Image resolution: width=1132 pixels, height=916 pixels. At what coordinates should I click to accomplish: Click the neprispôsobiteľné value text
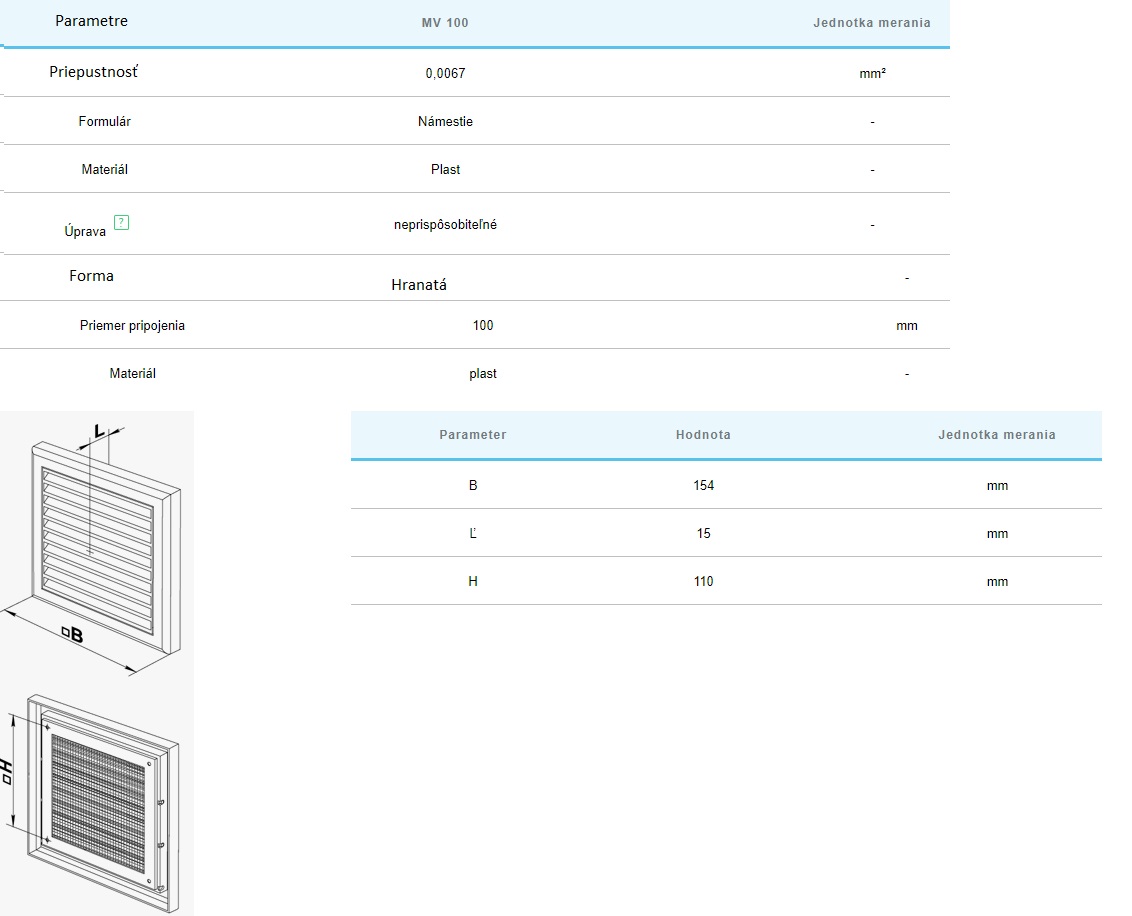[445, 225]
